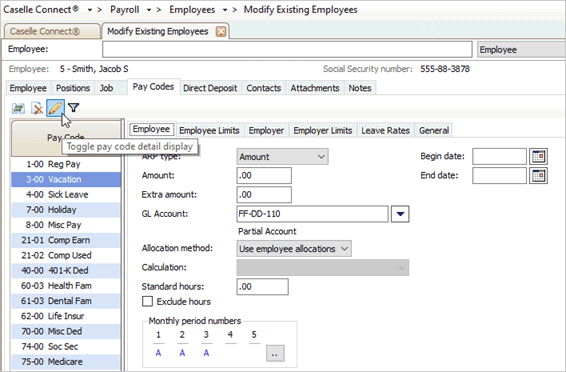Toggle monthly period 3 indicator A
The height and width of the screenshot is (372, 566).
tap(206, 353)
